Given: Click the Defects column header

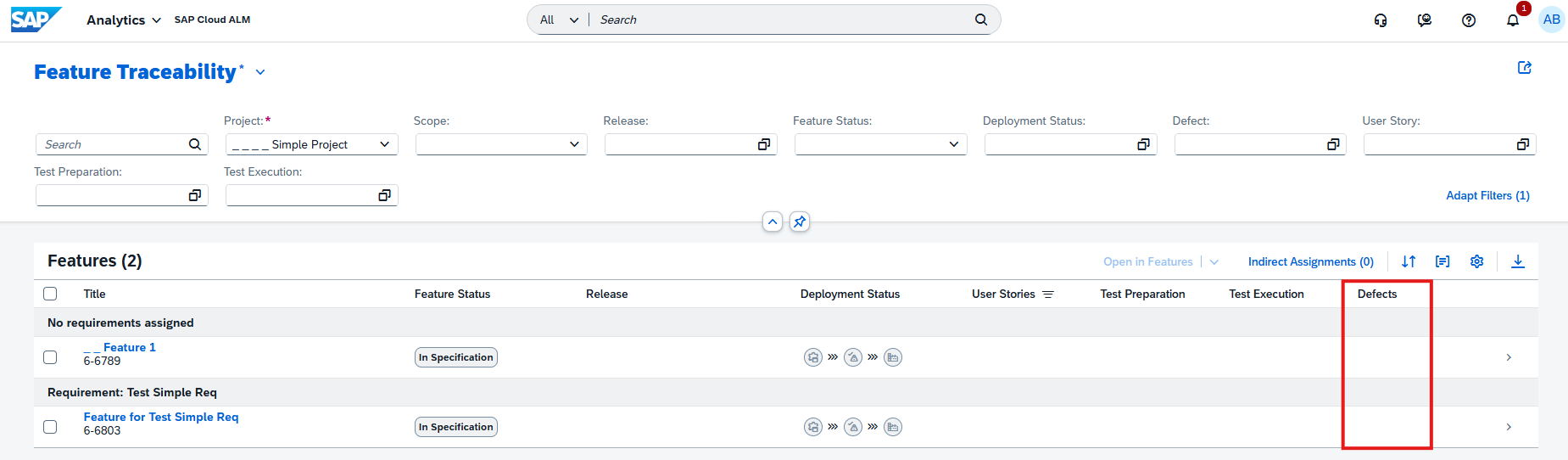Looking at the screenshot, I should (1376, 294).
